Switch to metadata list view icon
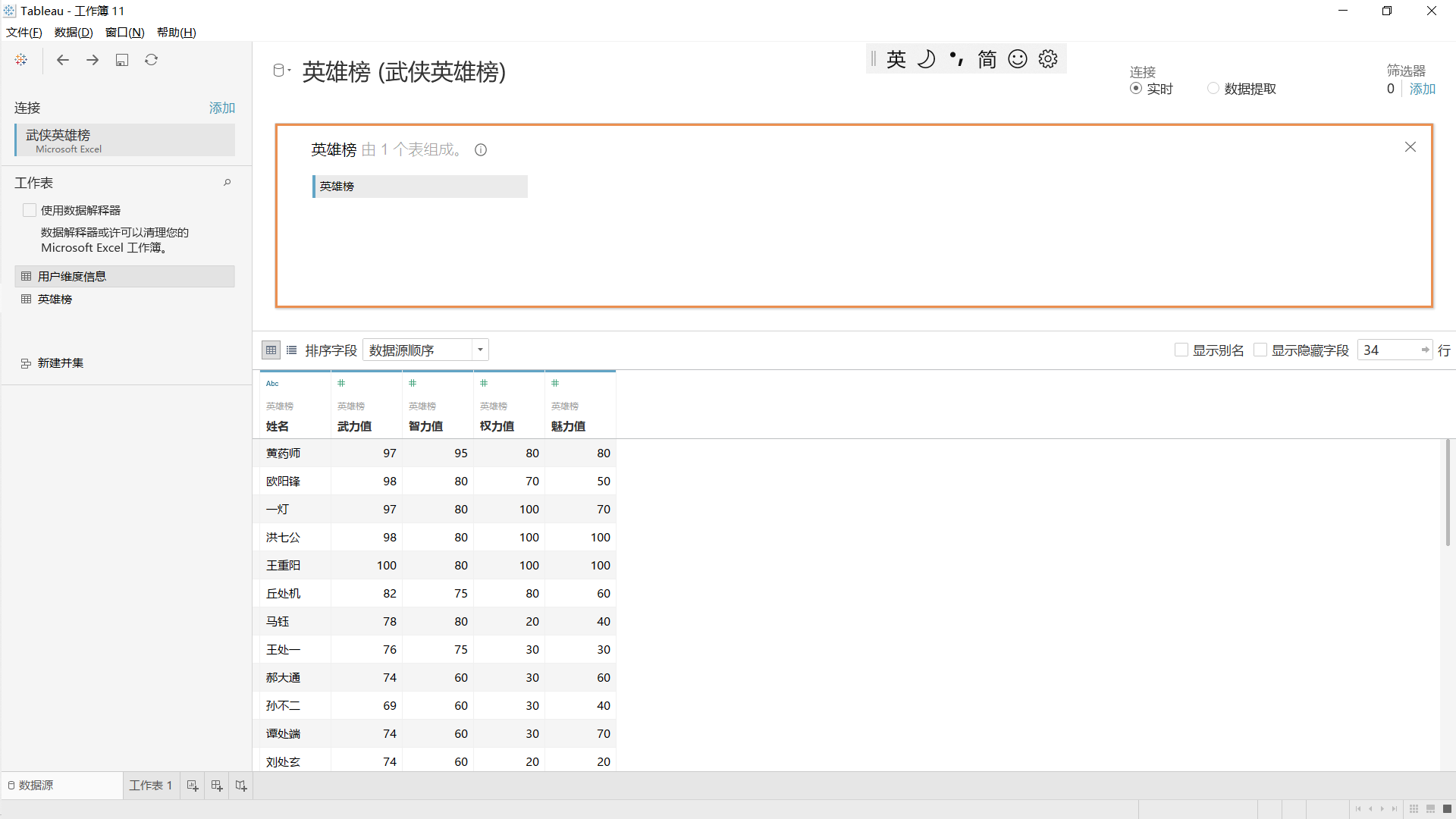Screen dimensions: 1456x819 point(292,350)
